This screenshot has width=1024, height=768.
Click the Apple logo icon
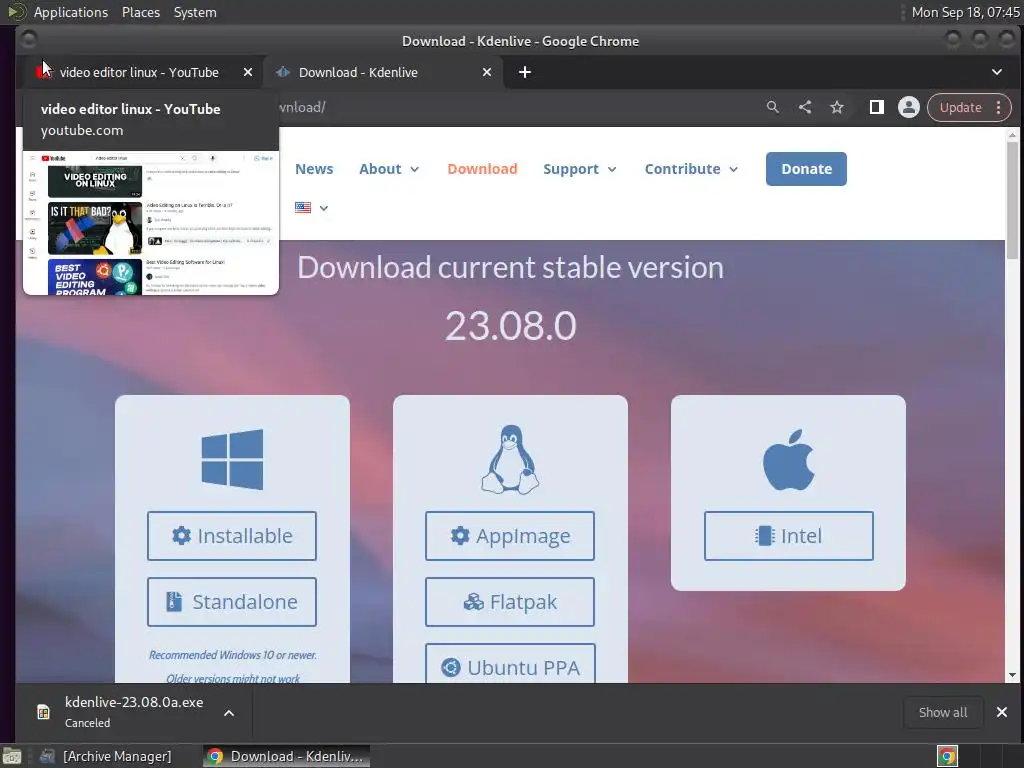click(788, 460)
